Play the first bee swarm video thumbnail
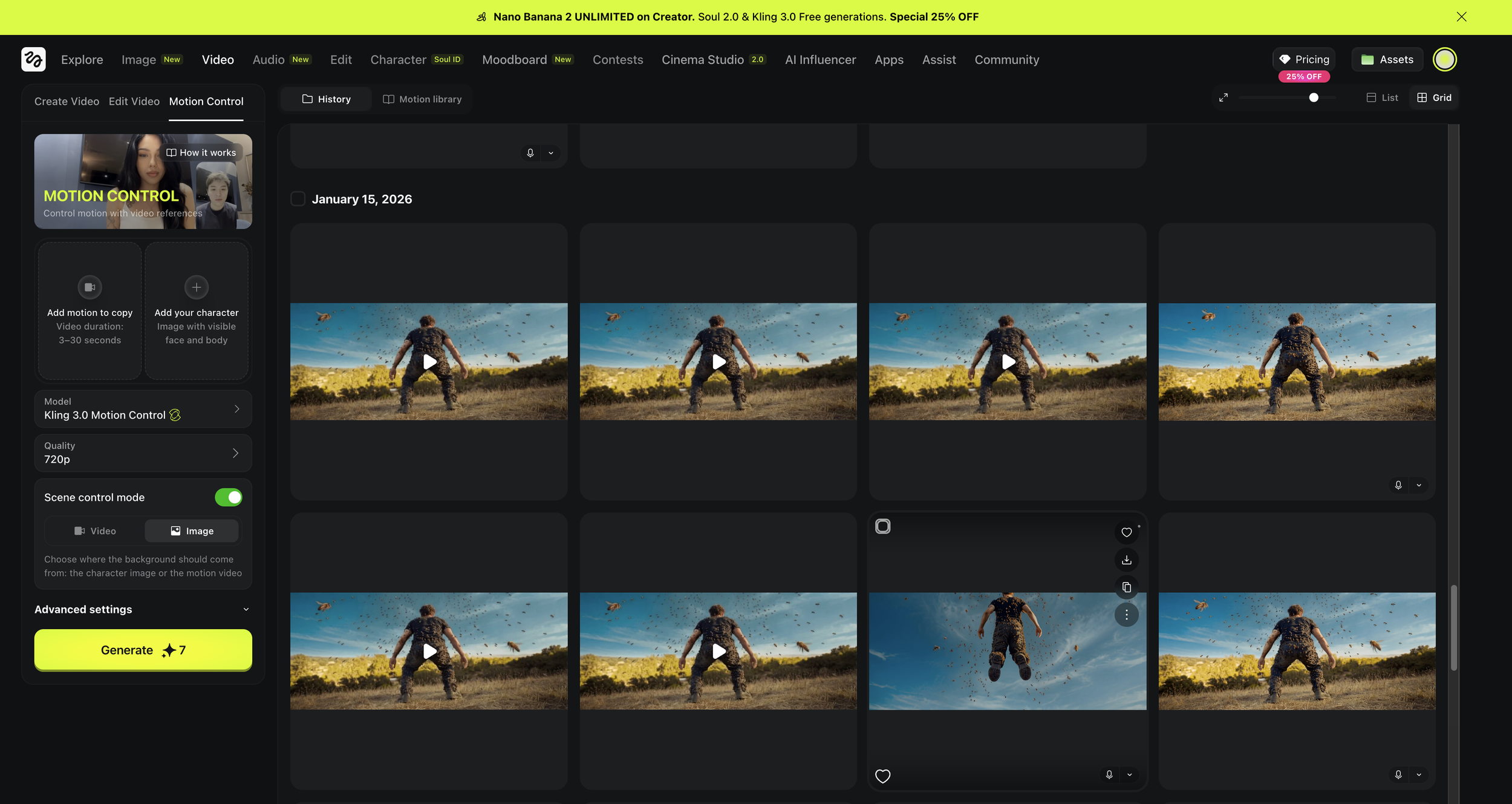This screenshot has width=1512, height=804. tap(429, 362)
